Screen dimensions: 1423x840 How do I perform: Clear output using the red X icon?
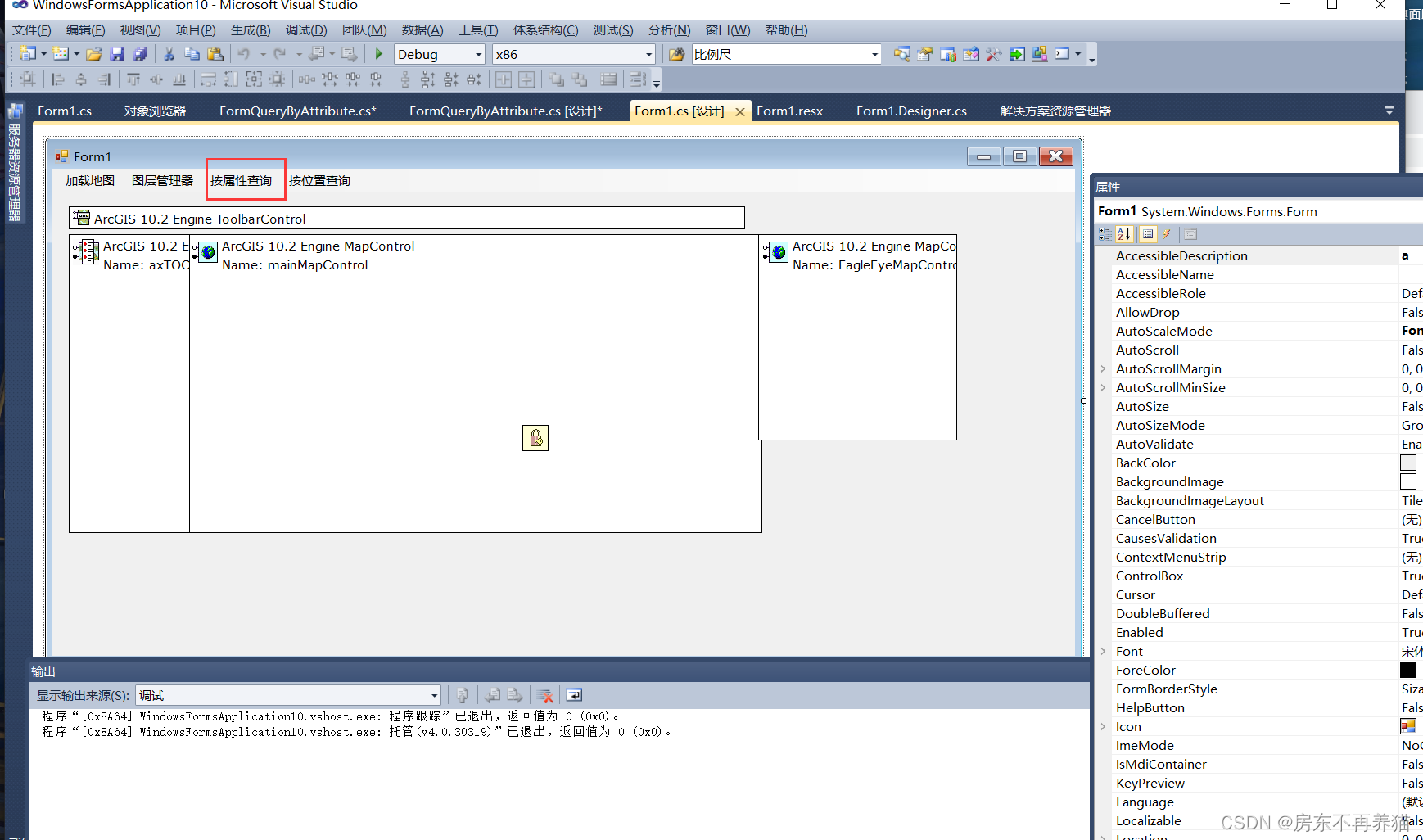click(545, 695)
